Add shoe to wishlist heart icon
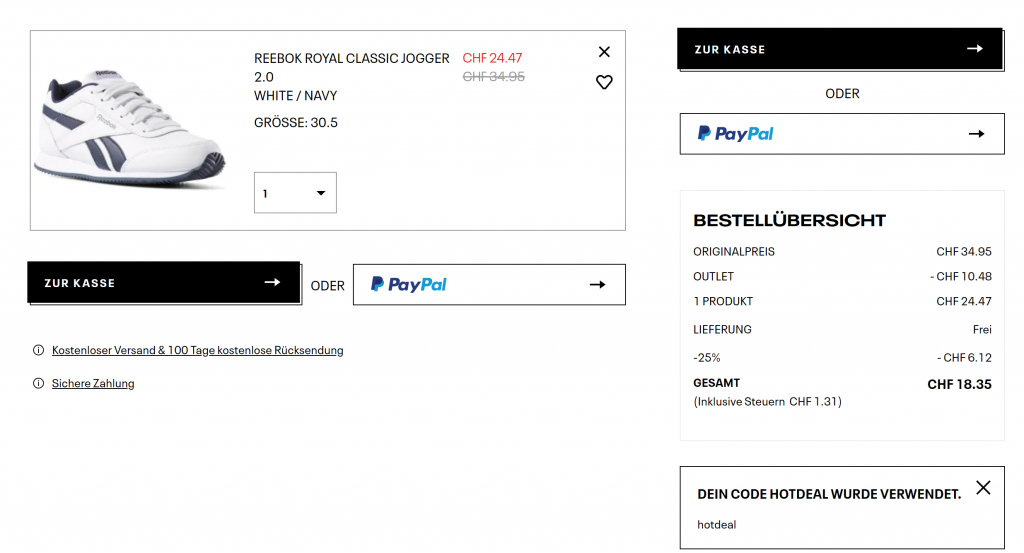 click(604, 82)
